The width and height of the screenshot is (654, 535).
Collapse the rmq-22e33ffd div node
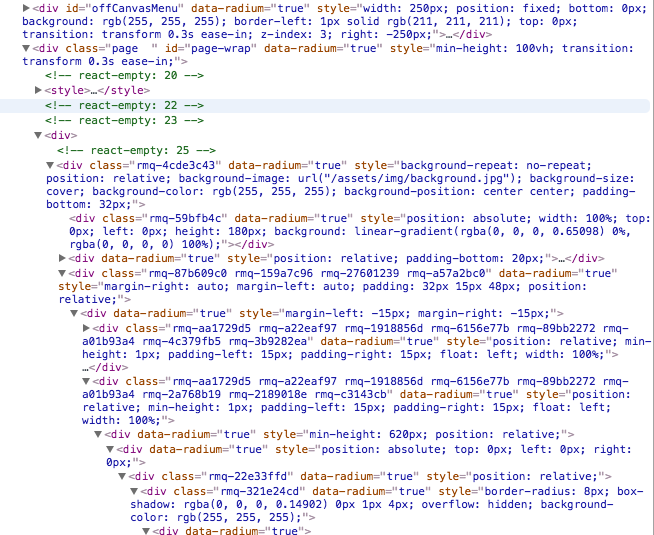[122, 477]
